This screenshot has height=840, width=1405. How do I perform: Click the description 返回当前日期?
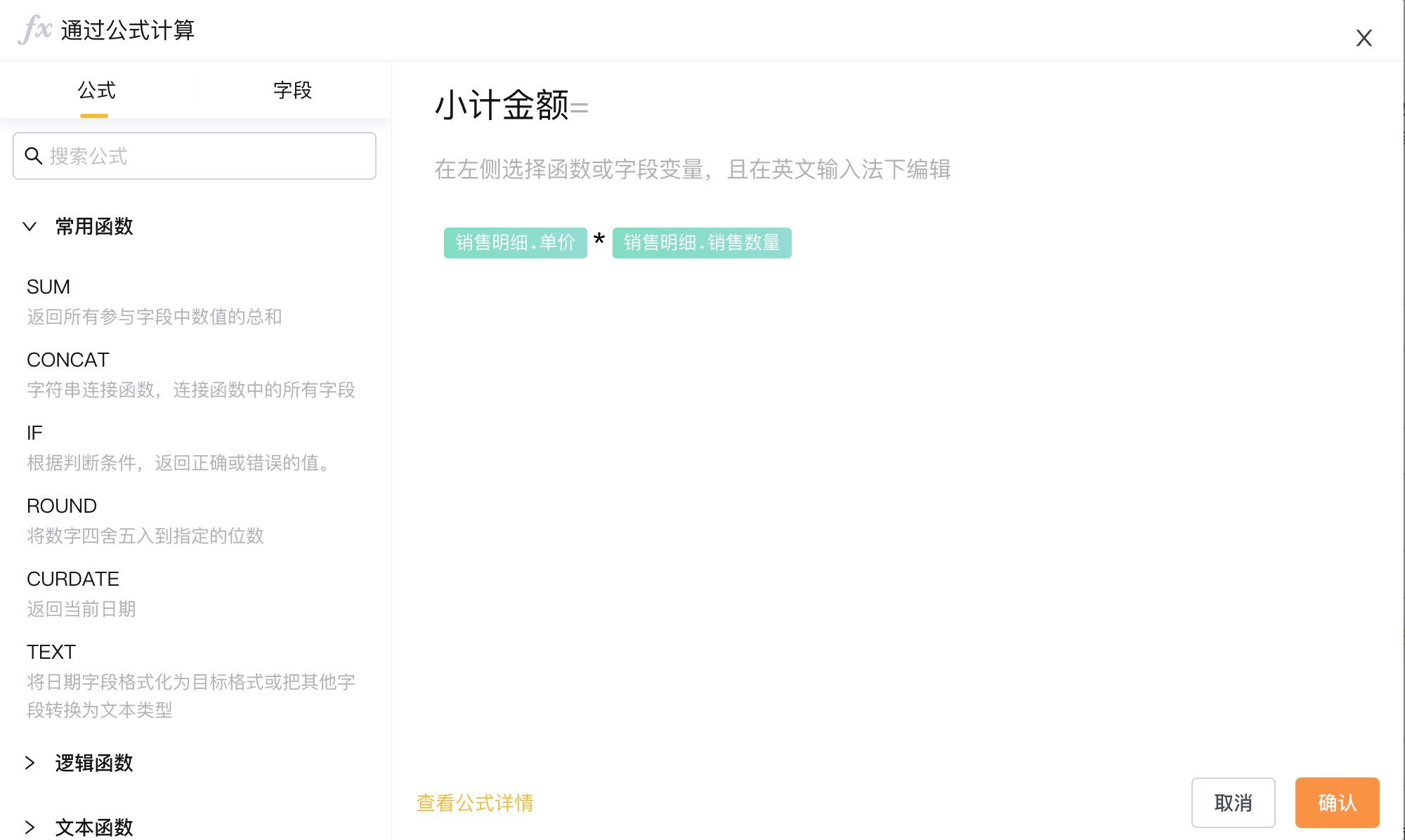pyautogui.click(x=81, y=609)
